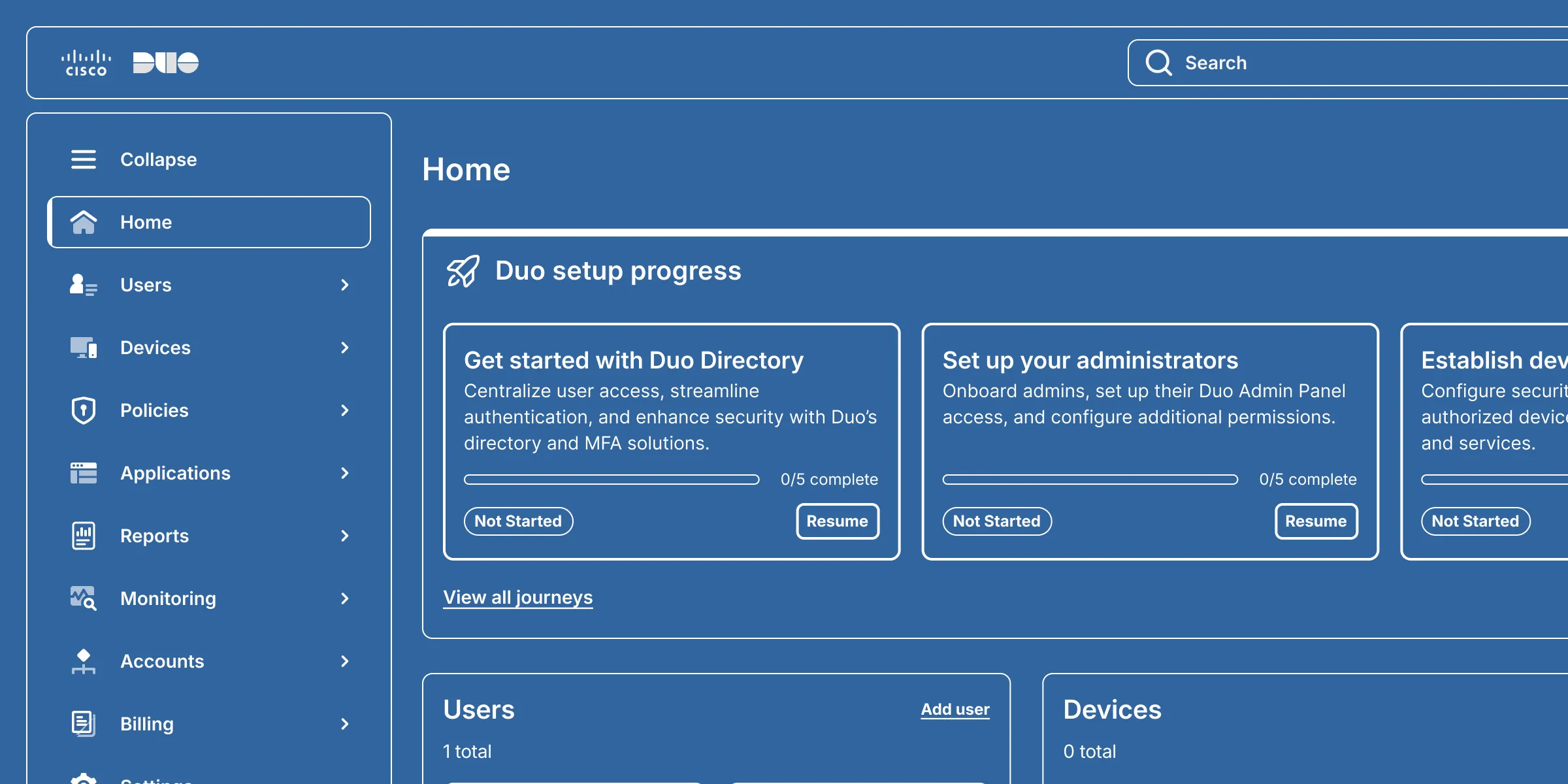Click the Establish dev… card heading
The width and height of the screenshot is (1568, 784).
pos(1494,360)
